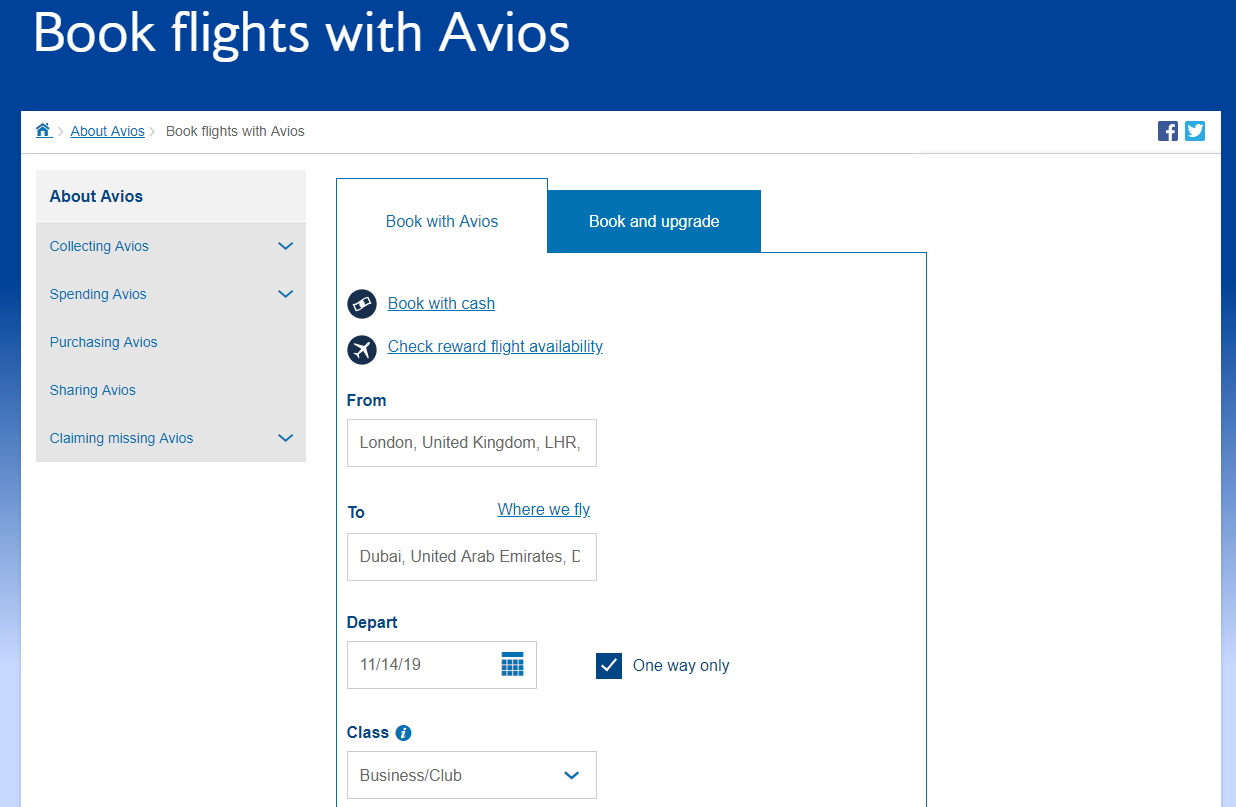Image resolution: width=1236 pixels, height=807 pixels.
Task: Open the Class dropdown showing Business/Club
Action: coord(472,775)
